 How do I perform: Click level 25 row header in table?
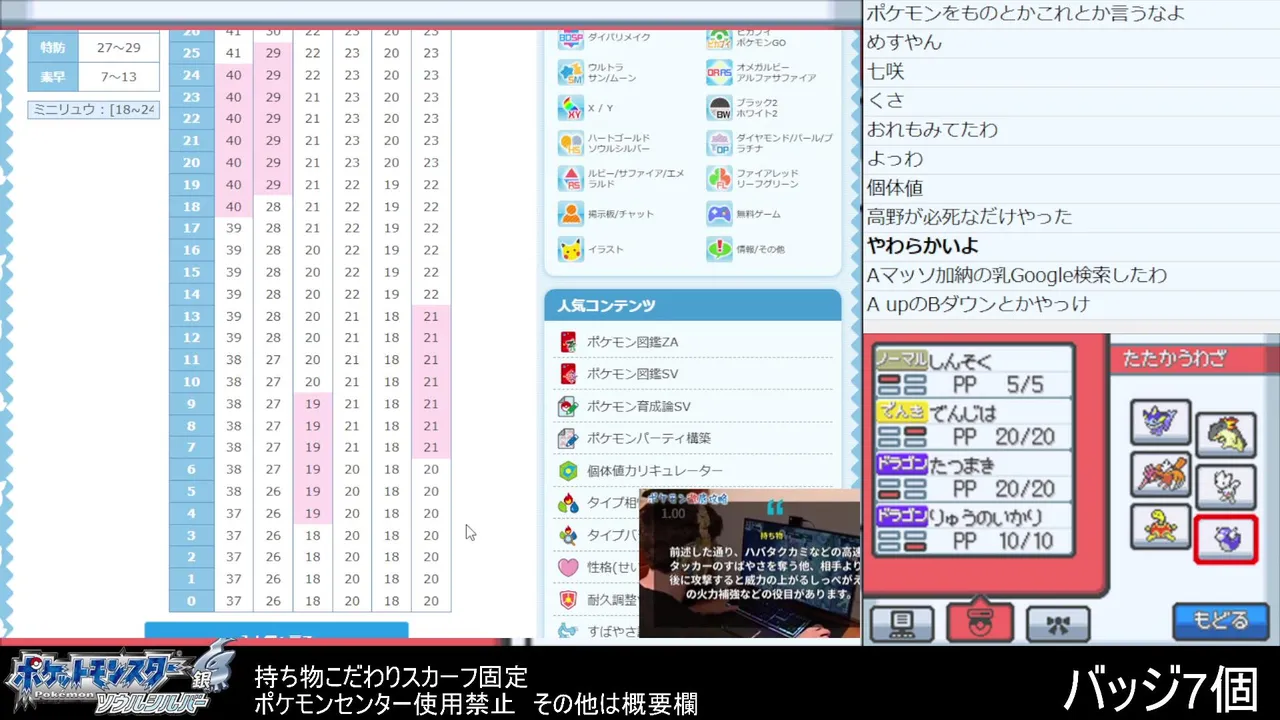point(191,53)
